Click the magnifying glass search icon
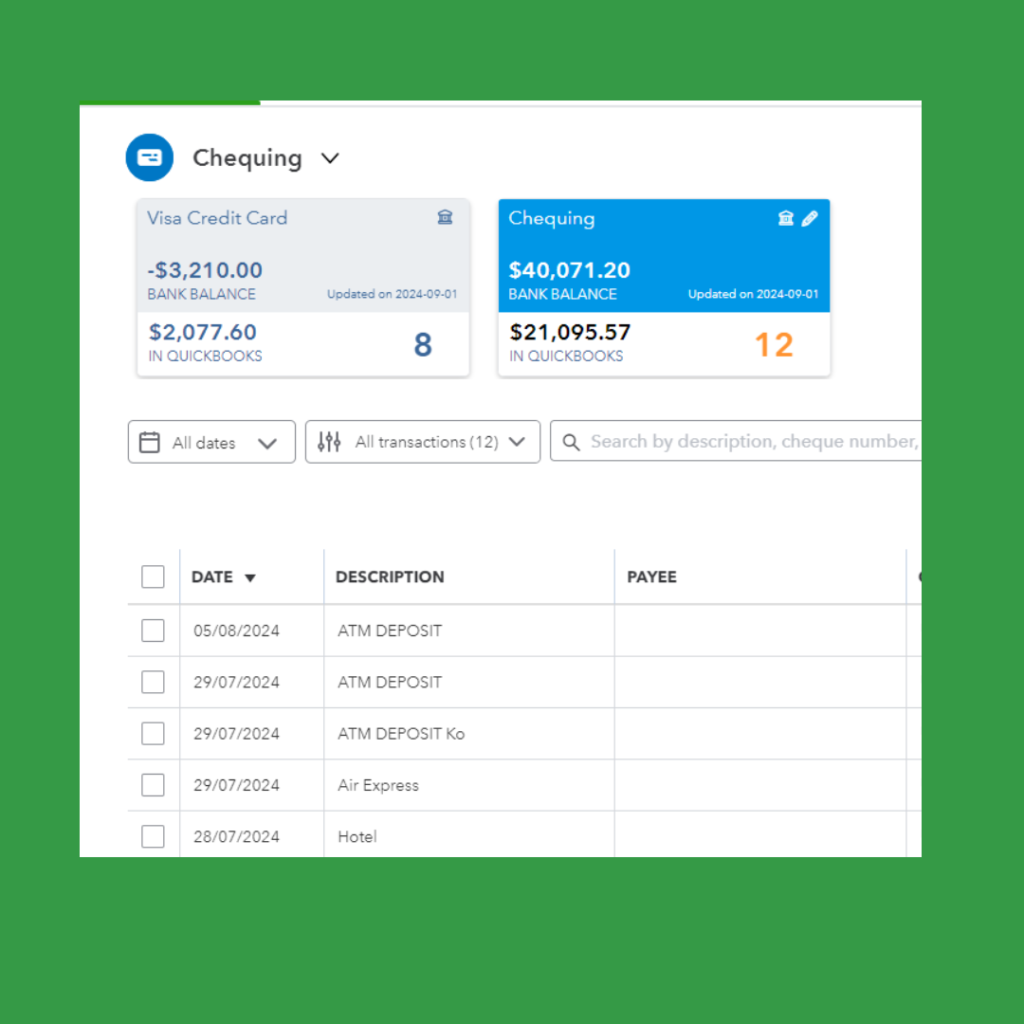Viewport: 1024px width, 1024px height. [571, 442]
